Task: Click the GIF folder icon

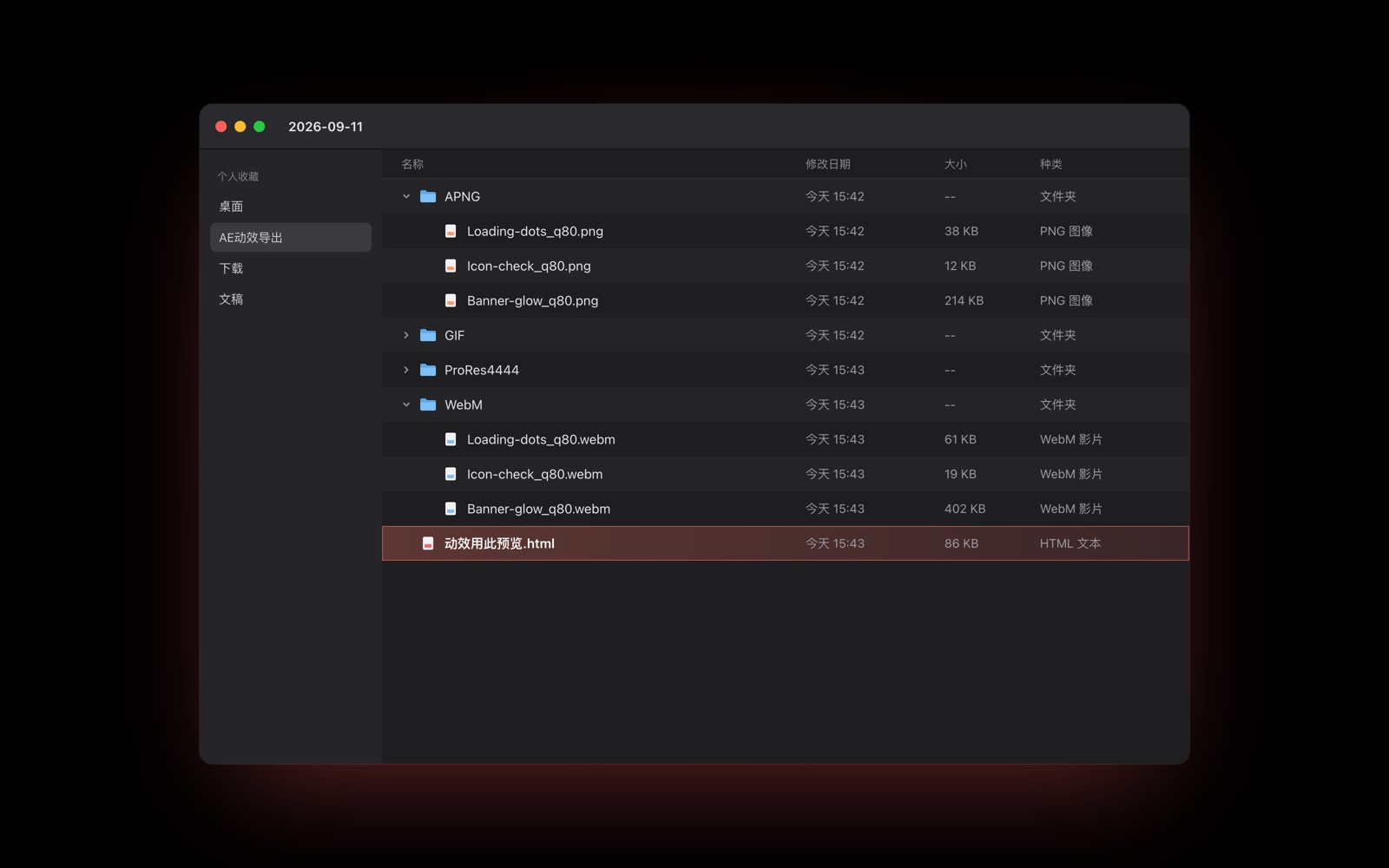Action: [428, 335]
